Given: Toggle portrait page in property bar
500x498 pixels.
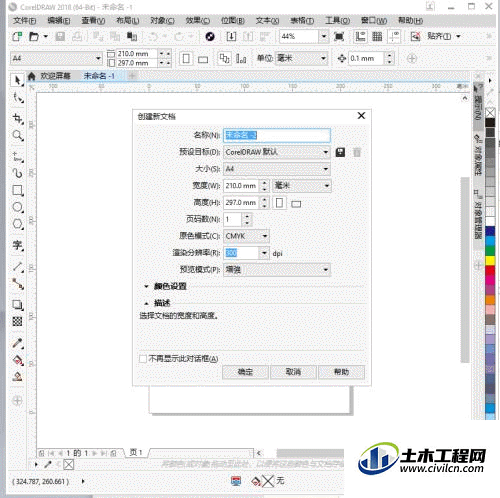Looking at the screenshot, I should 186,59.
